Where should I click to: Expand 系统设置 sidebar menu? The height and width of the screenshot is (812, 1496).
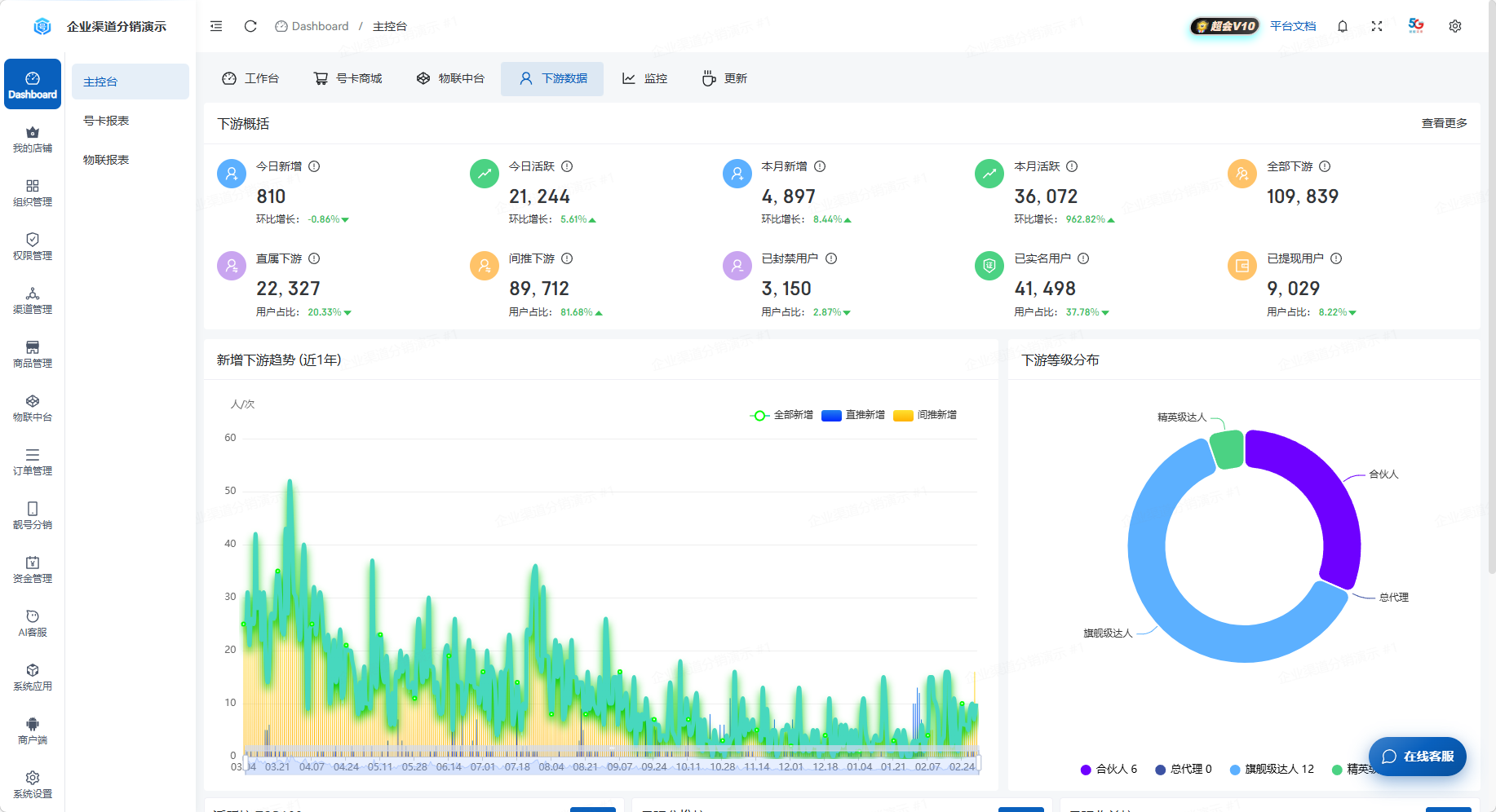pos(33,785)
